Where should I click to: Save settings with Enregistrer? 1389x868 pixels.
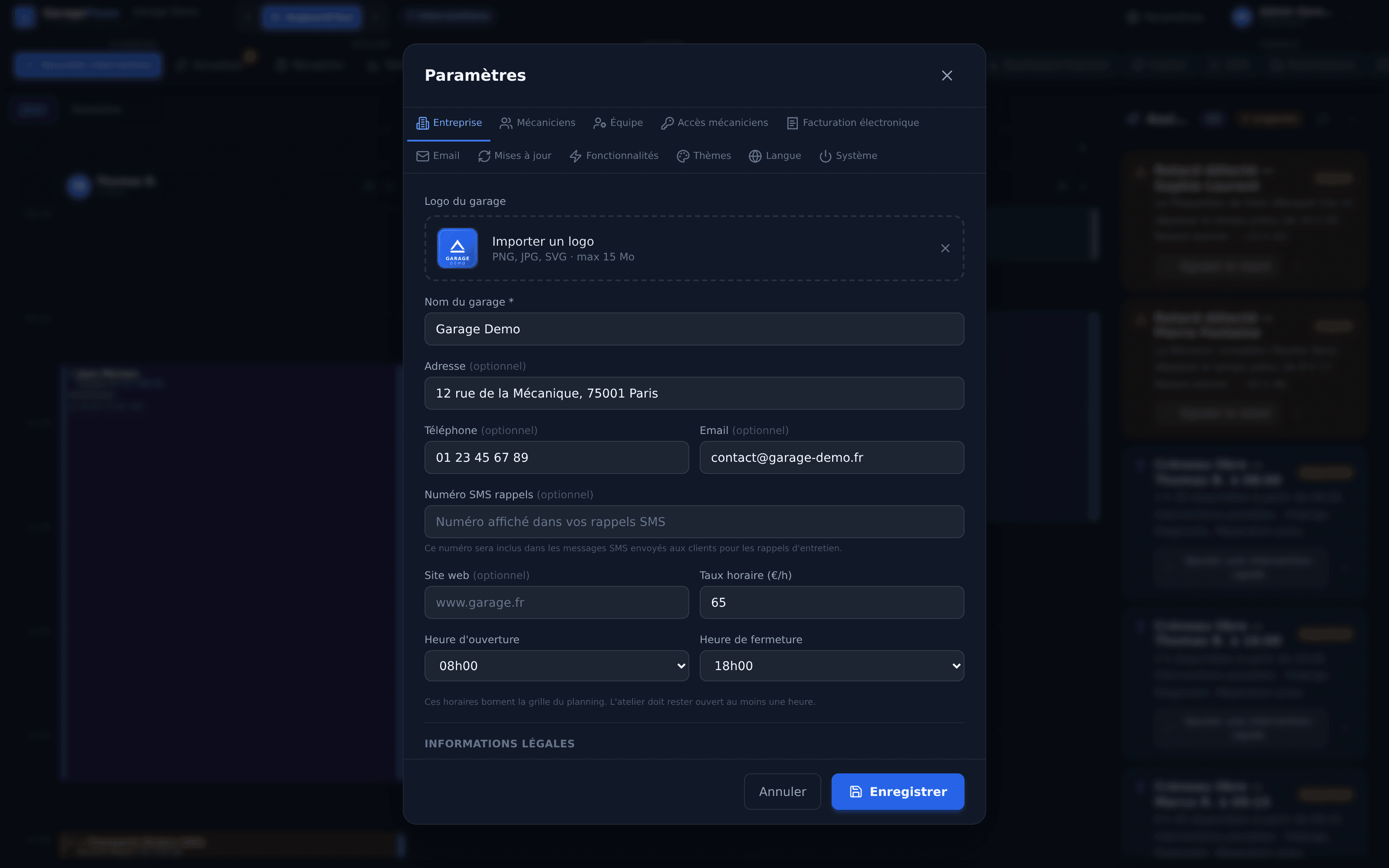pos(898,792)
